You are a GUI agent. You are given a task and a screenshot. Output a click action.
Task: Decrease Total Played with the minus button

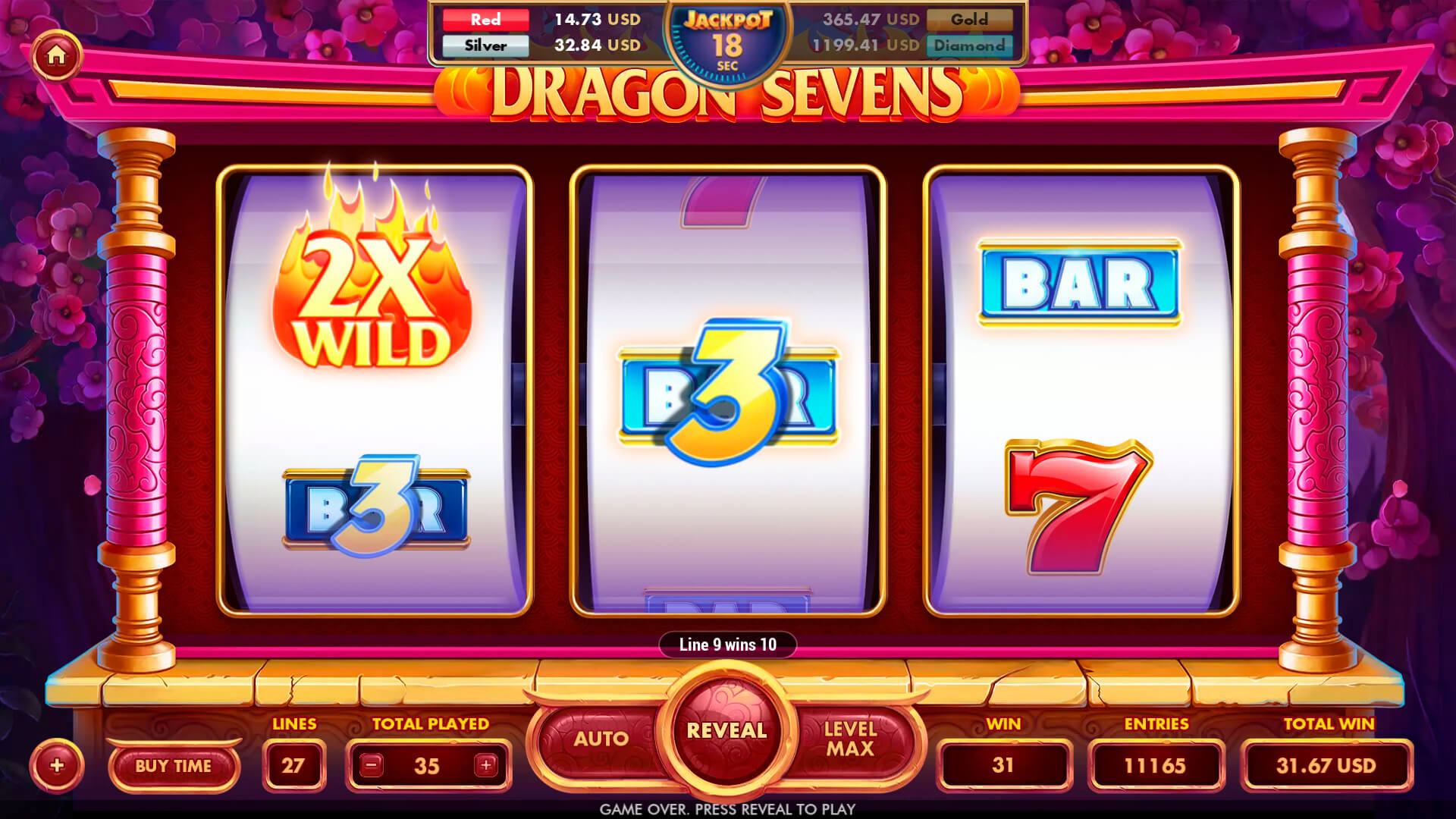[372, 765]
